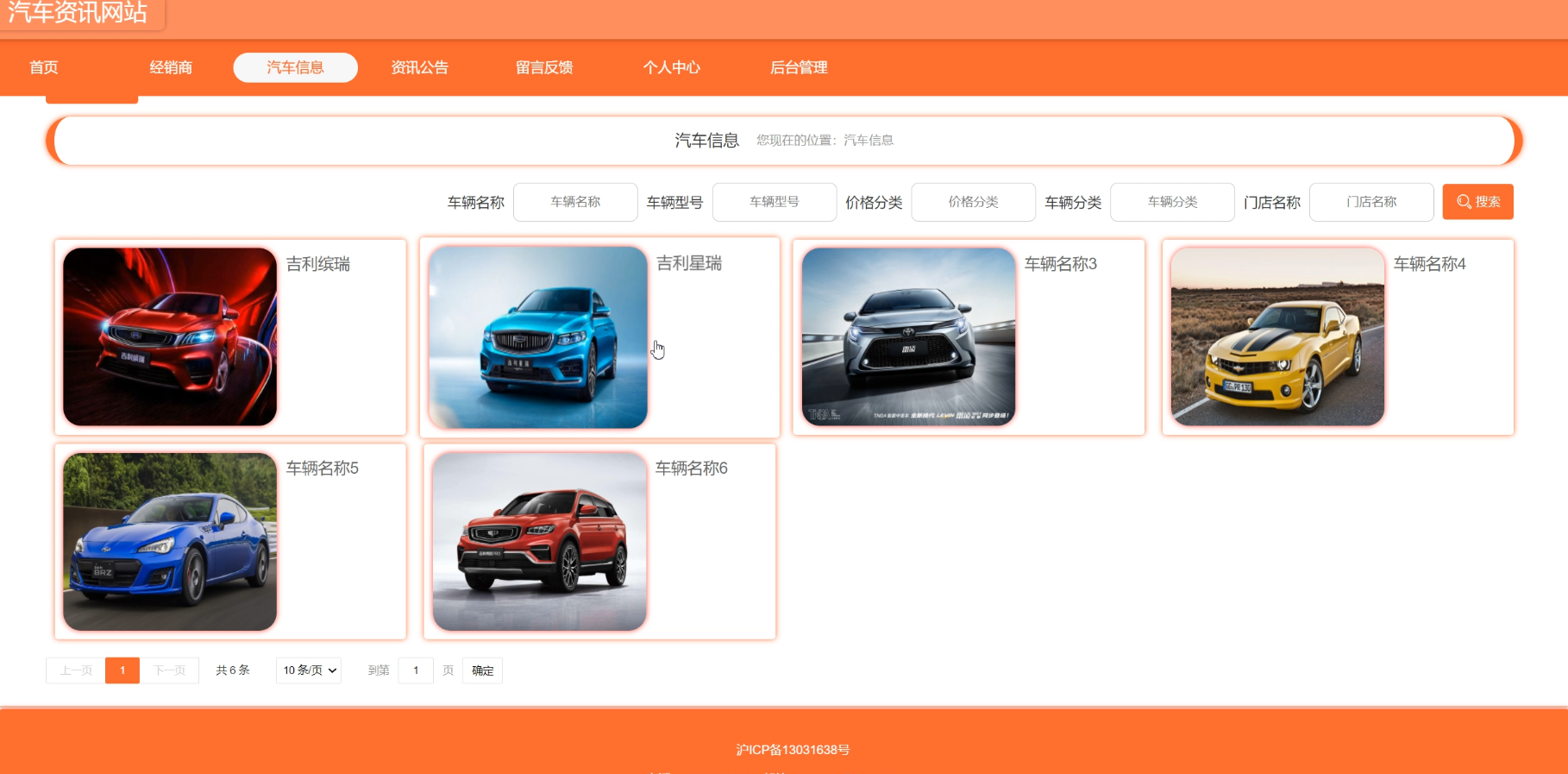Click the 车辆名称5 title text

(323, 469)
